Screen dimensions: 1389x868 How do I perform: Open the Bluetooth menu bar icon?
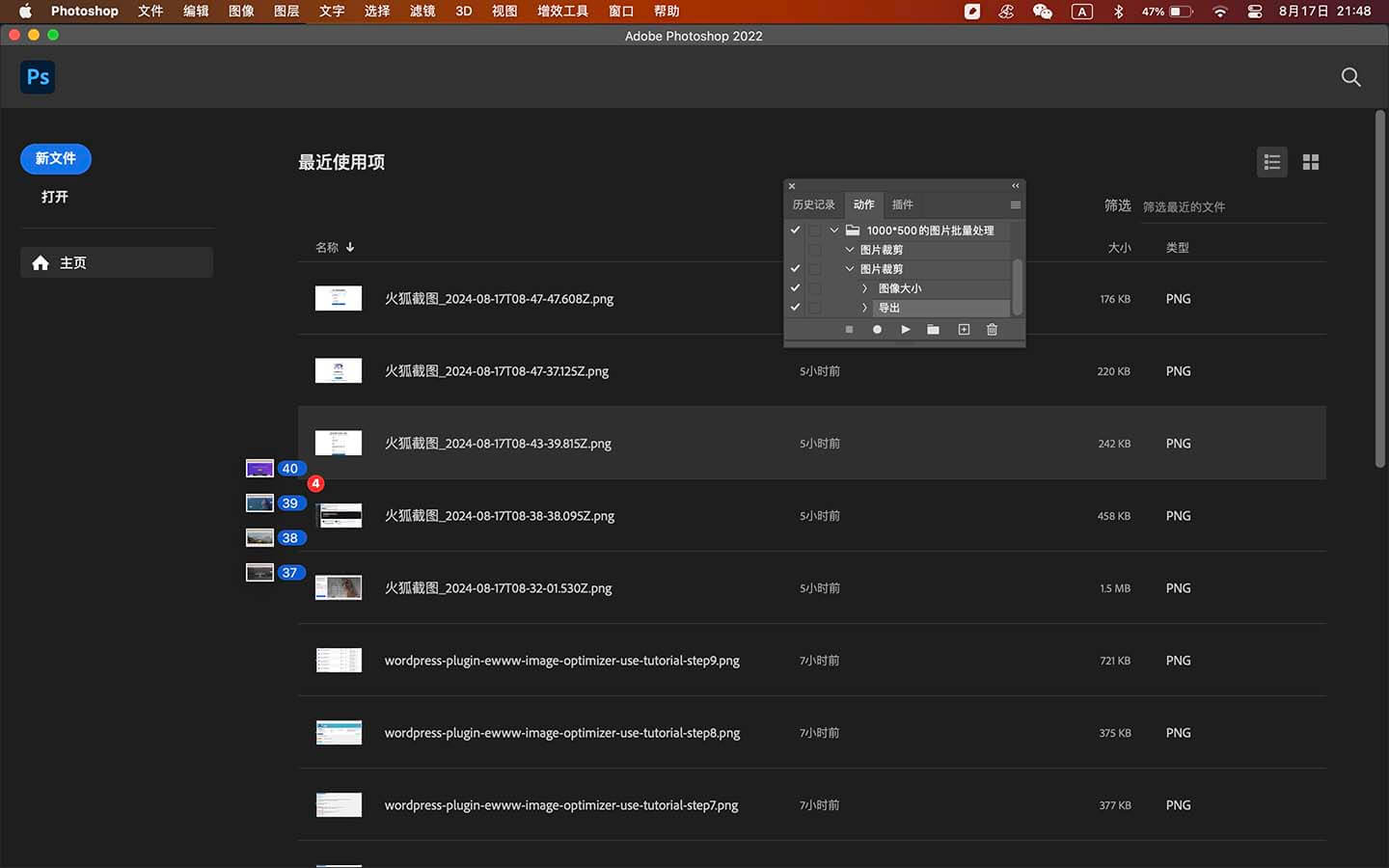tap(1118, 11)
